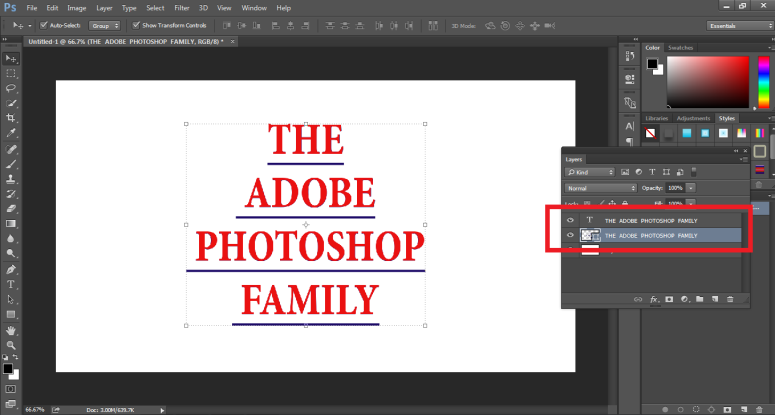Image resolution: width=775 pixels, height=415 pixels.
Task: Hide the selected smart object layer's eye
Action: coord(570,235)
